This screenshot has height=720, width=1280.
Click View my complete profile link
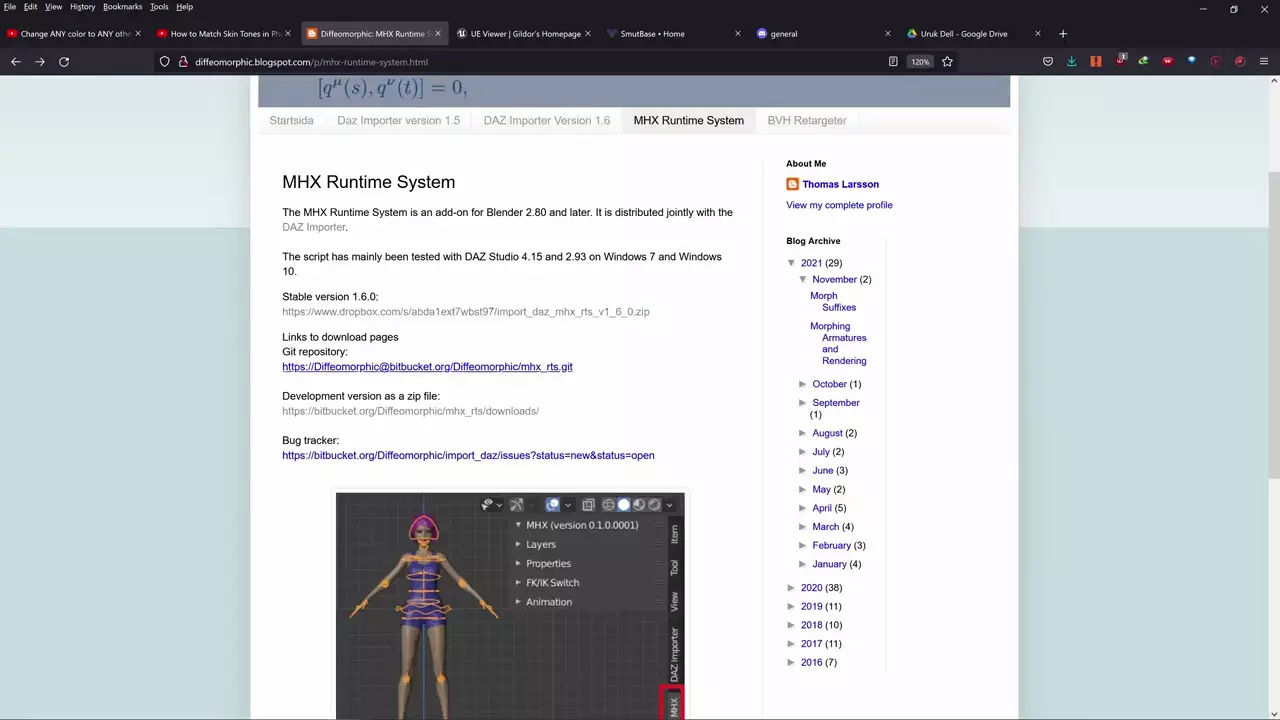[x=838, y=205]
